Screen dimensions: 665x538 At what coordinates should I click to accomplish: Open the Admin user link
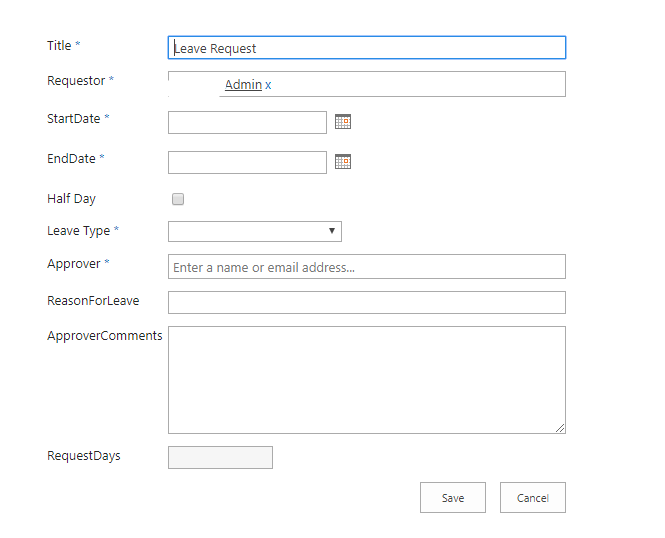(x=243, y=84)
